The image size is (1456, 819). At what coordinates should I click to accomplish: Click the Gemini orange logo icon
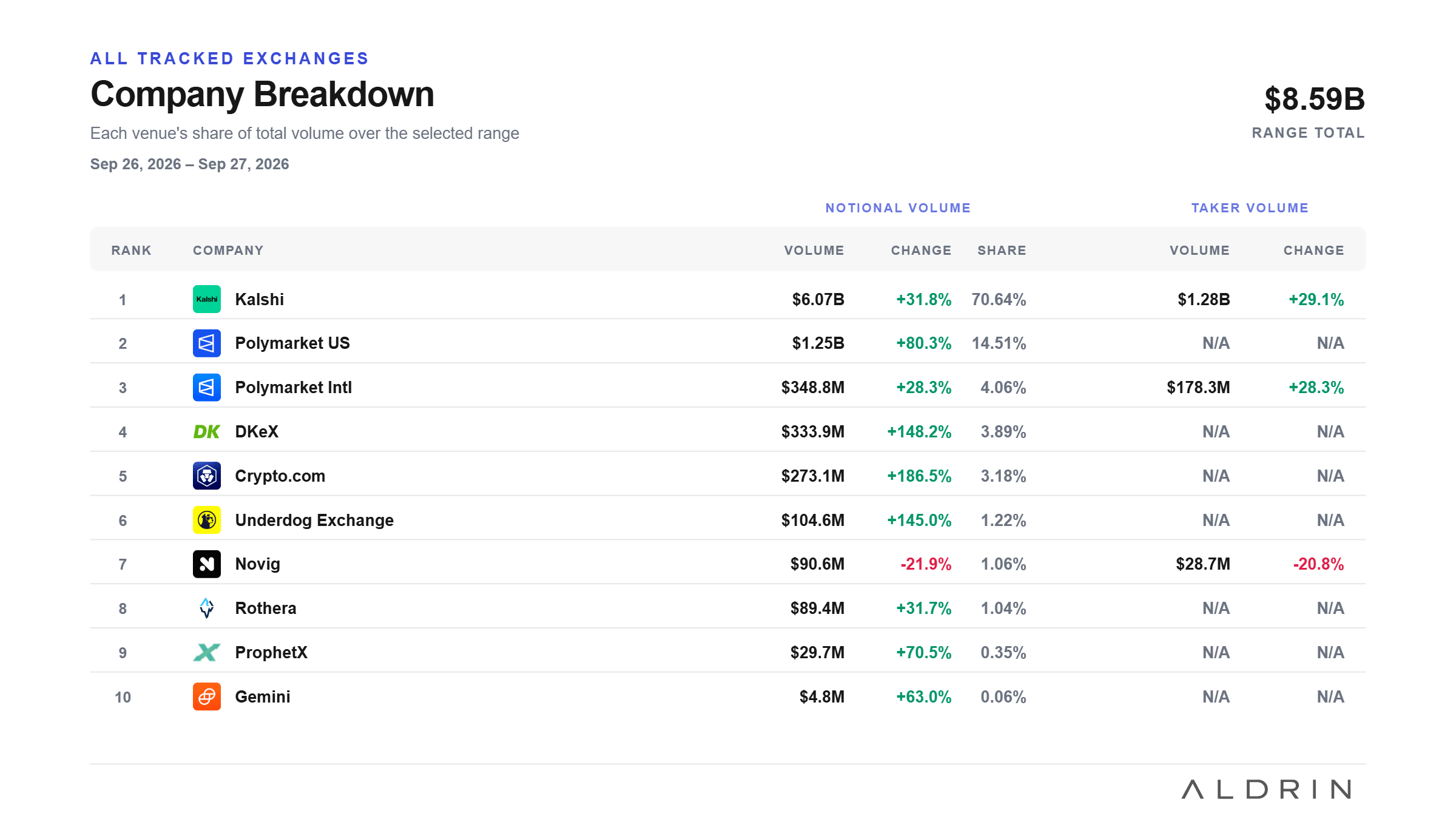click(207, 696)
